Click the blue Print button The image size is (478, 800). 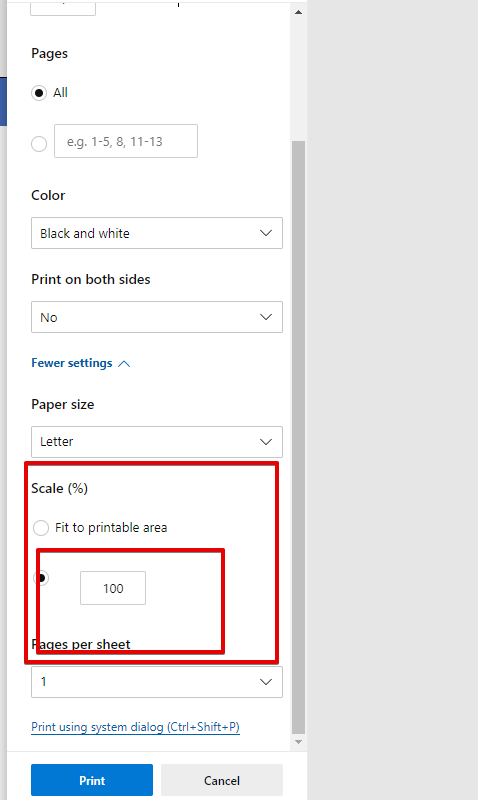[x=92, y=780]
